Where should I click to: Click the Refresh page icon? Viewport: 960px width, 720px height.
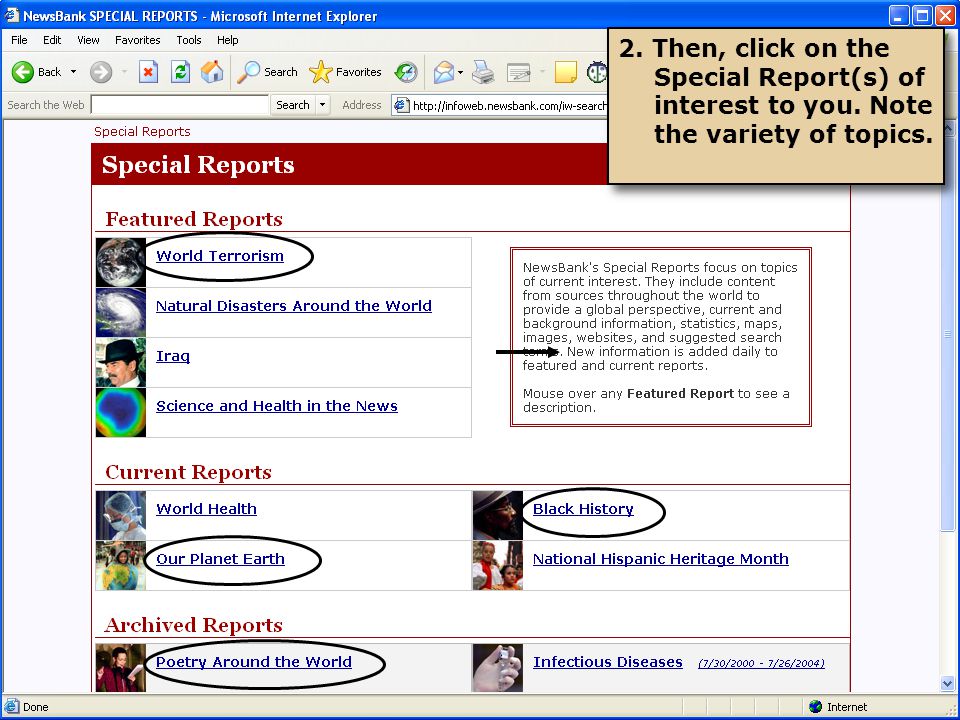(180, 72)
